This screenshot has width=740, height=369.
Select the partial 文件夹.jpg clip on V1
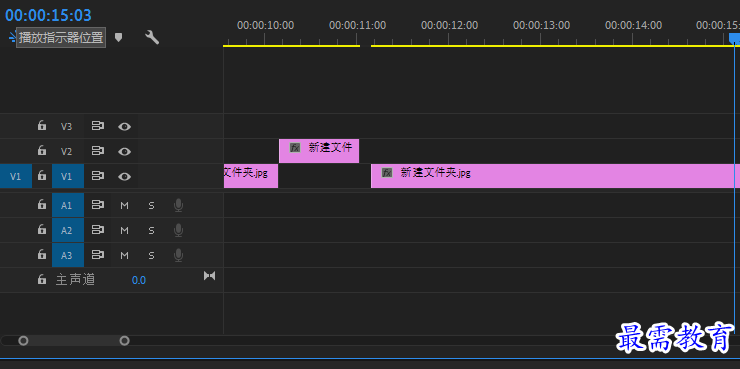[x=251, y=176]
